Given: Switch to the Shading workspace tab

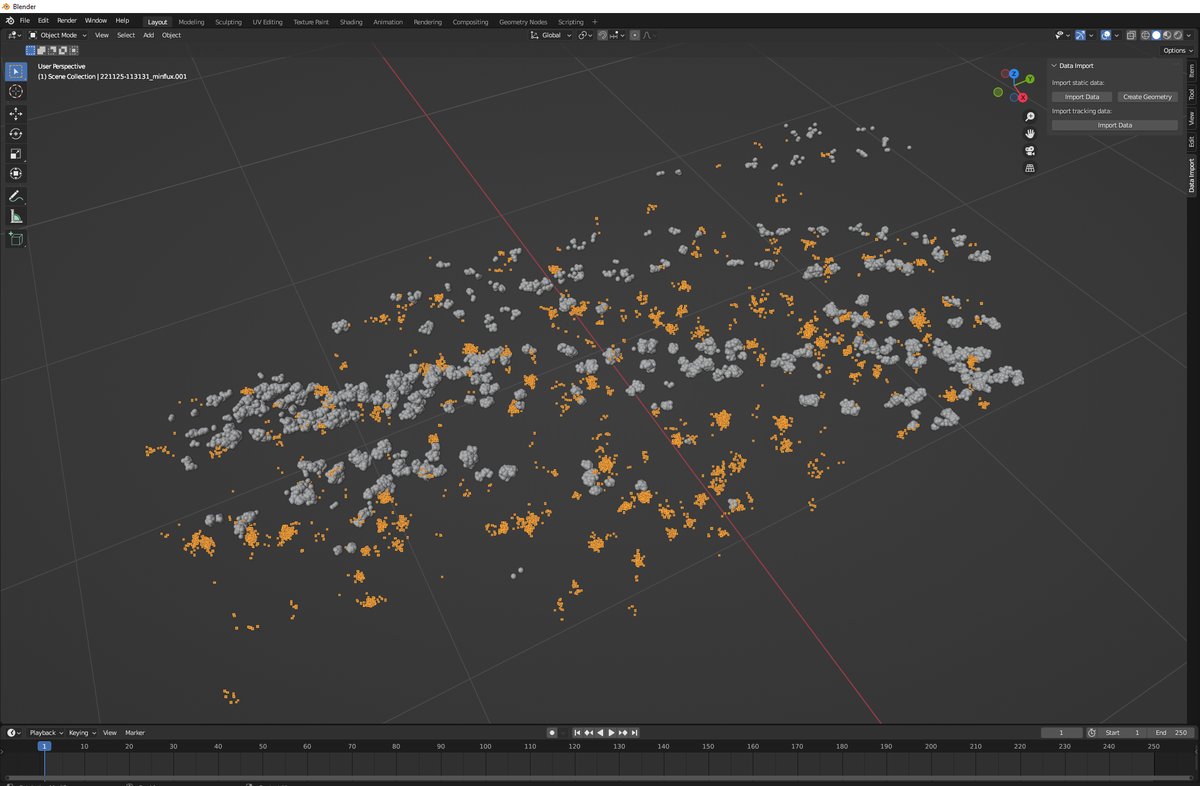Looking at the screenshot, I should tap(351, 21).
